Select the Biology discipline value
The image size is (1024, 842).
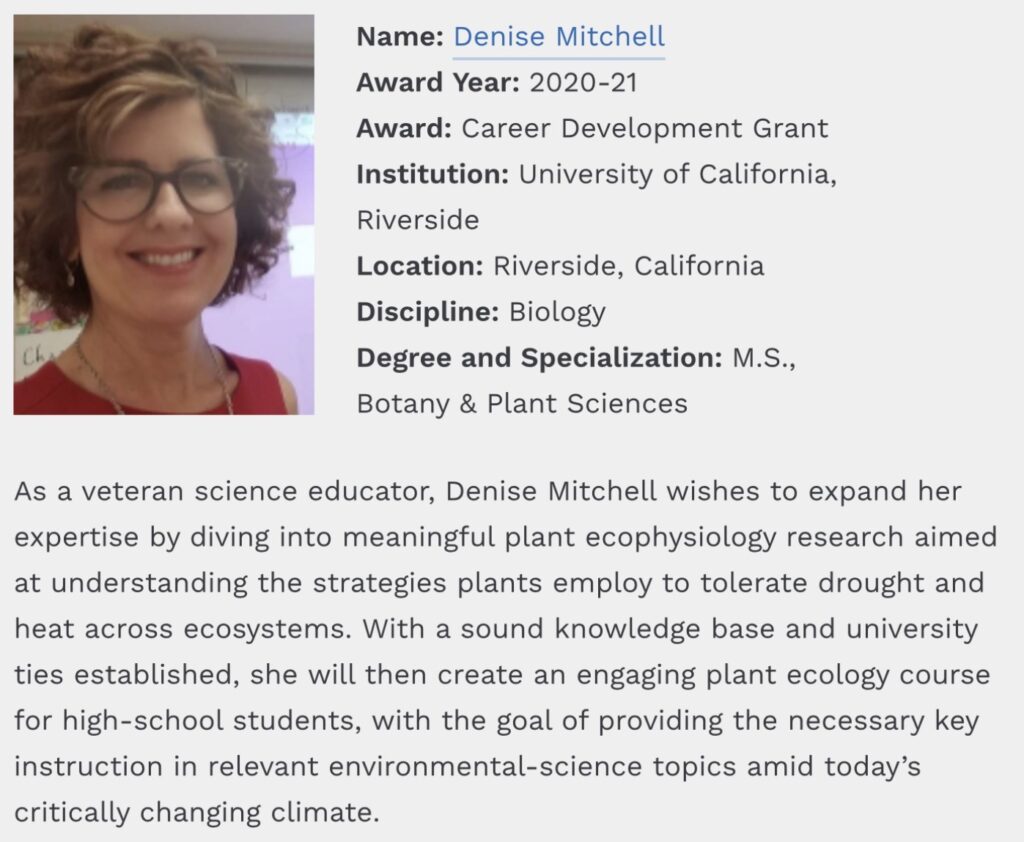(x=557, y=312)
